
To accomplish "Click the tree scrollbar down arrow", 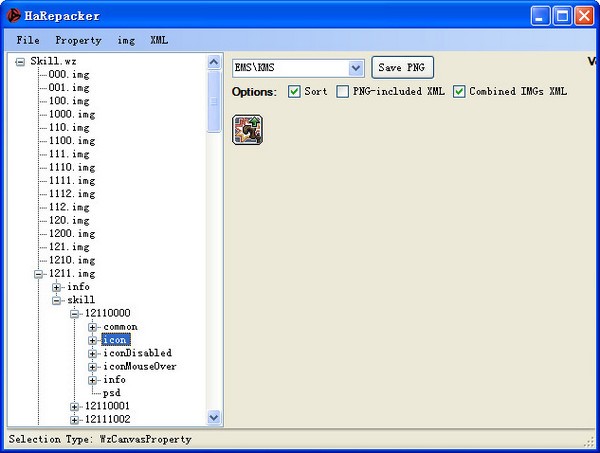I will 214,417.
